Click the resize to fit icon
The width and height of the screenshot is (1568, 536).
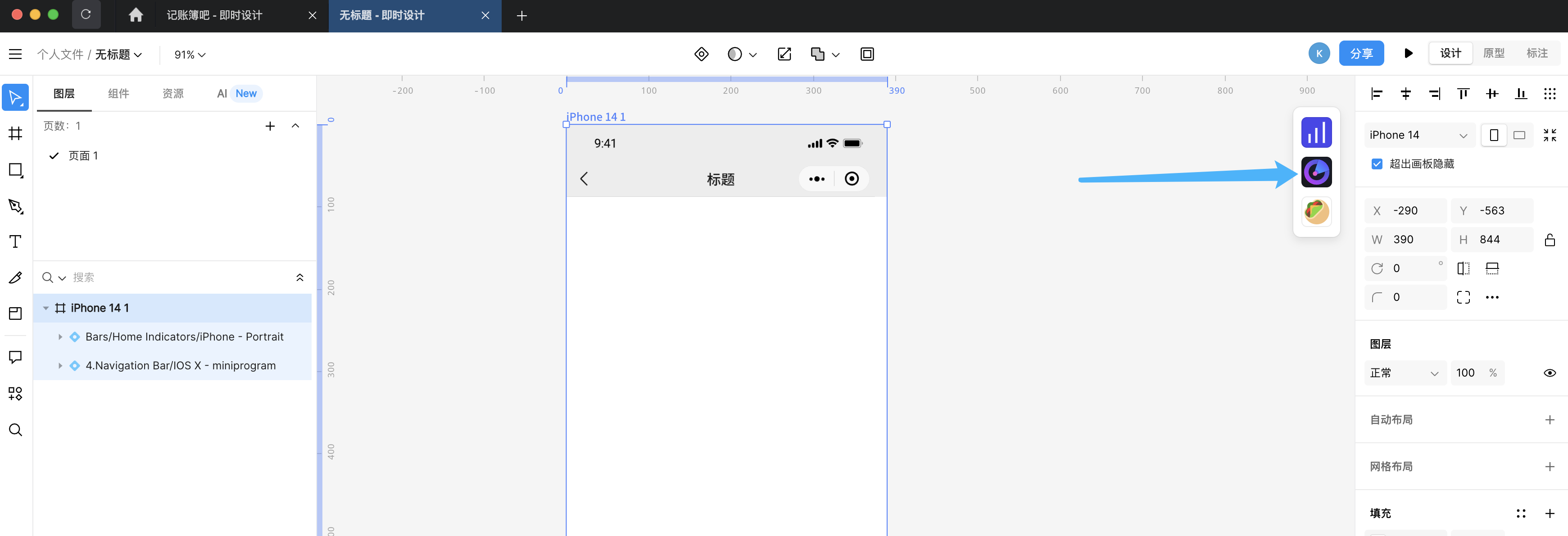pos(1550,135)
